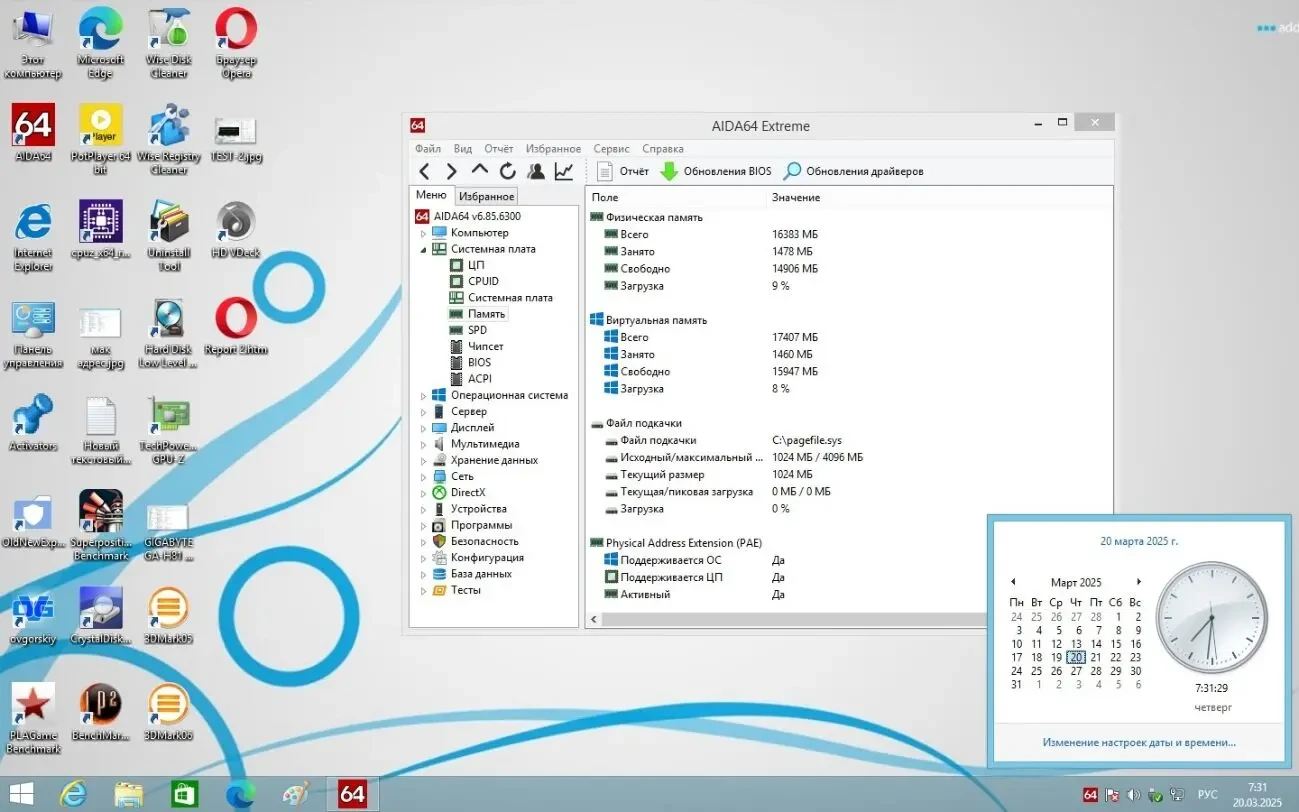Click the Back arrow in AIDA64 toolbar
This screenshot has width=1299, height=812.
coord(425,171)
